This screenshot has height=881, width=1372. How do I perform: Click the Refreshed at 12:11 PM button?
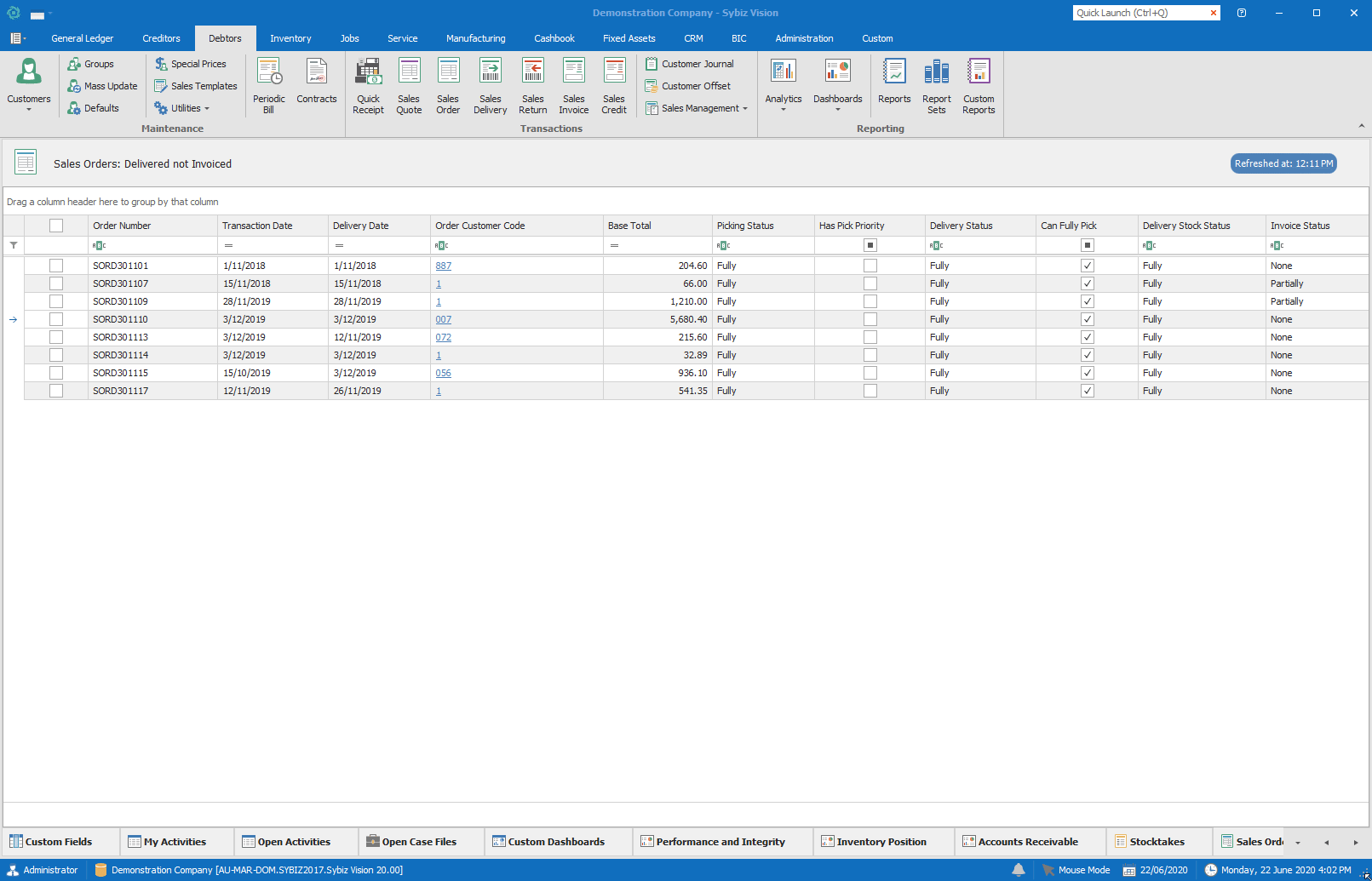1283,163
